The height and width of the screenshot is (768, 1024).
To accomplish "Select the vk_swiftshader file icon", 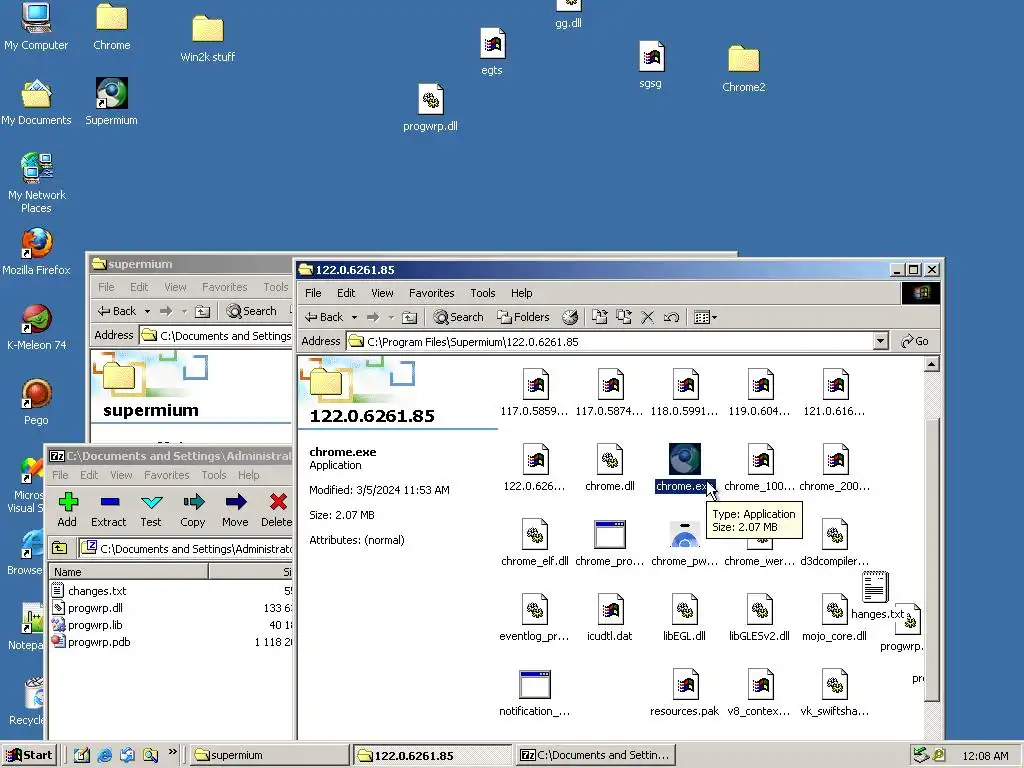I will (835, 684).
